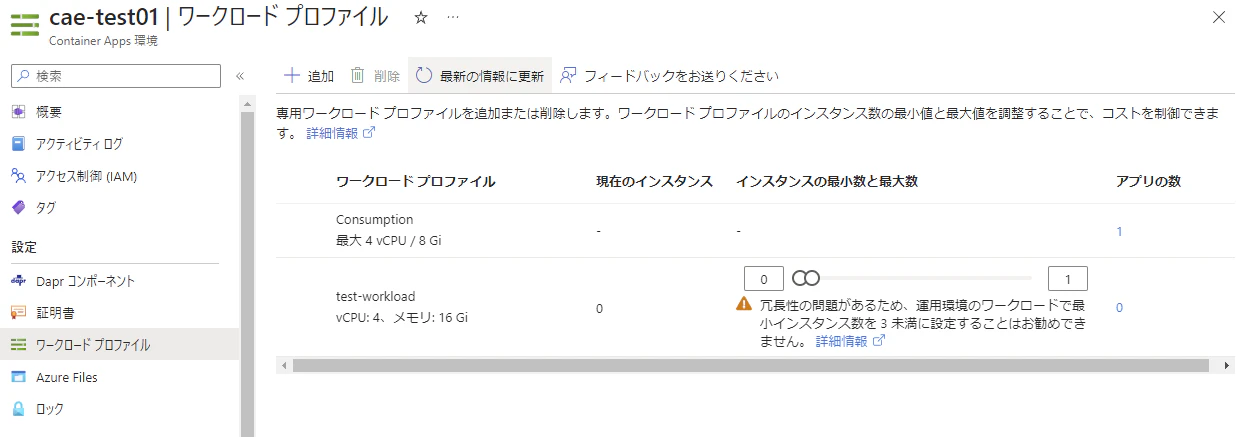Image resolution: width=1244 pixels, height=437 pixels.
Task: Click インスタンスの最小数と最大数 column header
Action: pos(827,181)
